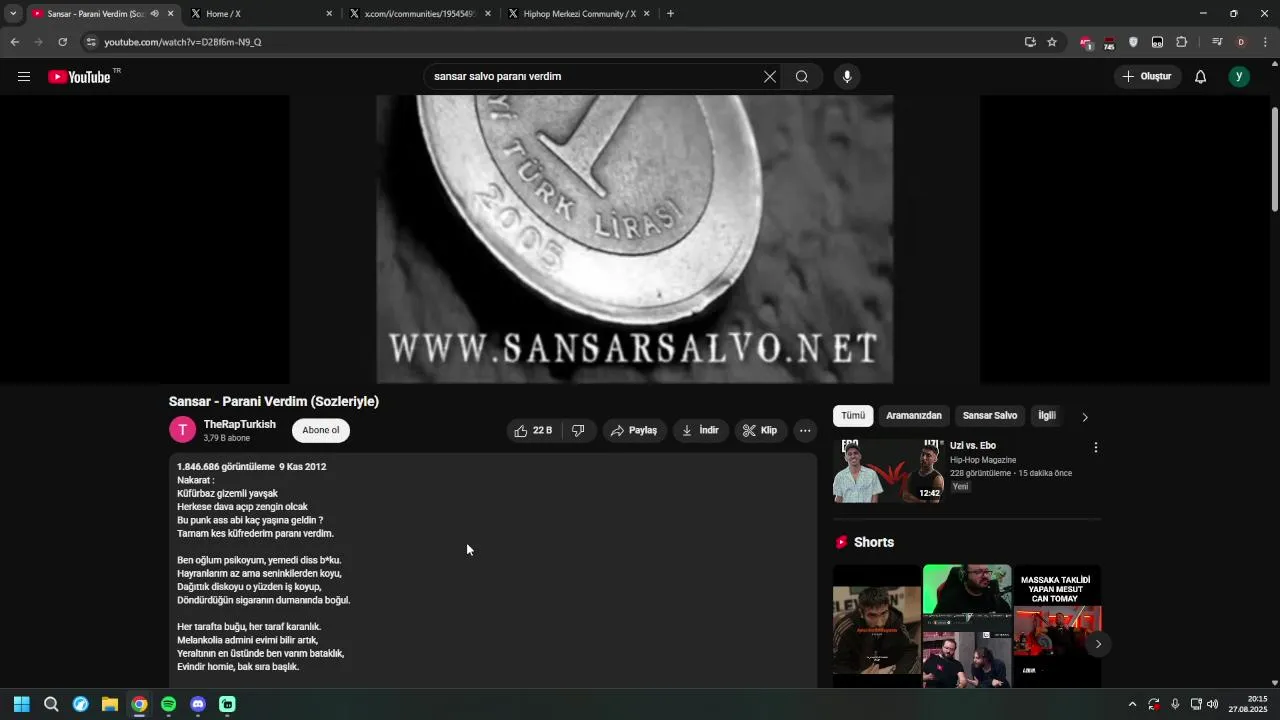Go back with the browser back arrow

14,42
